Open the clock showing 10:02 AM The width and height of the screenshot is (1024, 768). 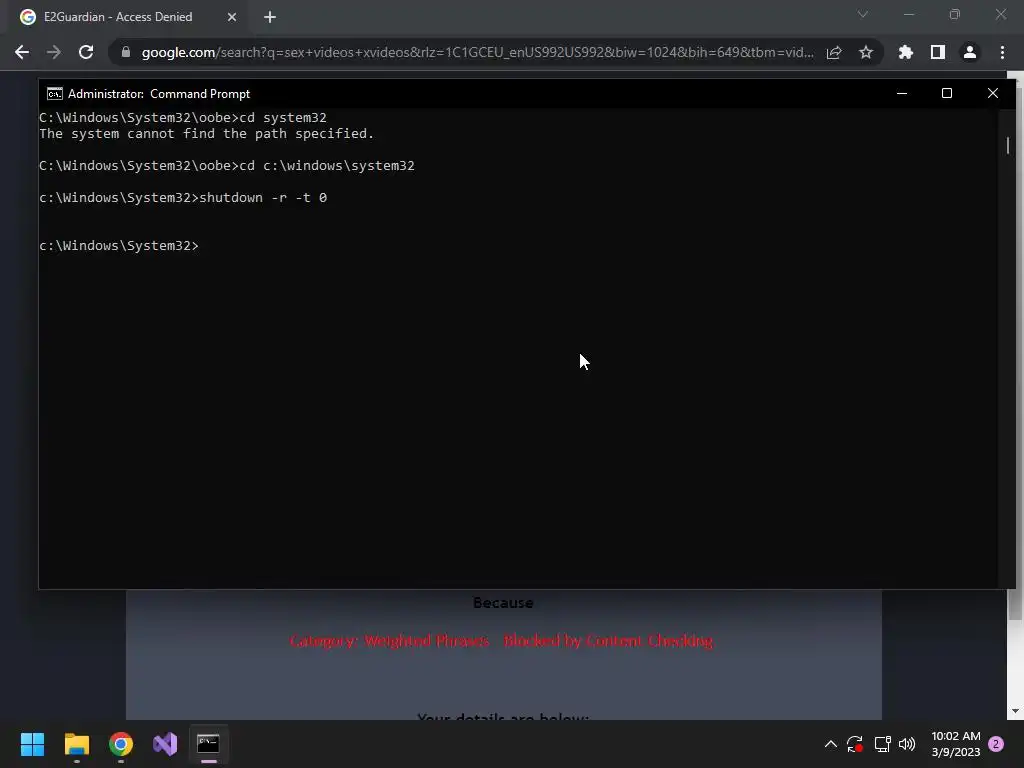[x=955, y=744]
